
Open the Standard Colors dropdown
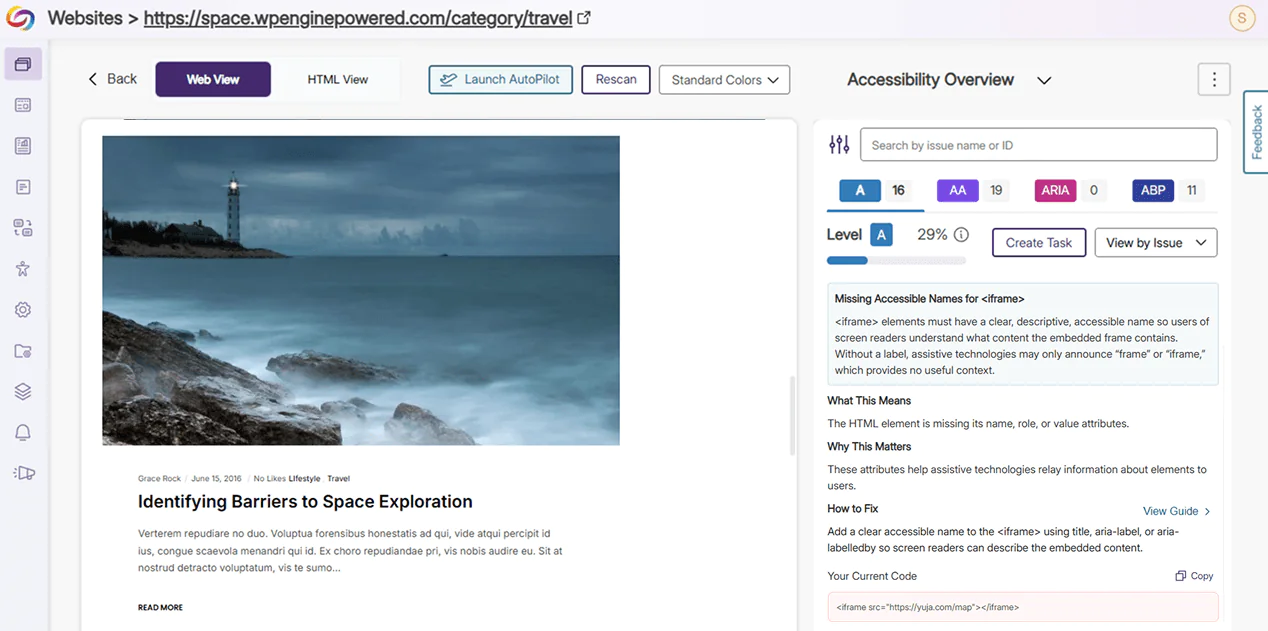coord(724,79)
